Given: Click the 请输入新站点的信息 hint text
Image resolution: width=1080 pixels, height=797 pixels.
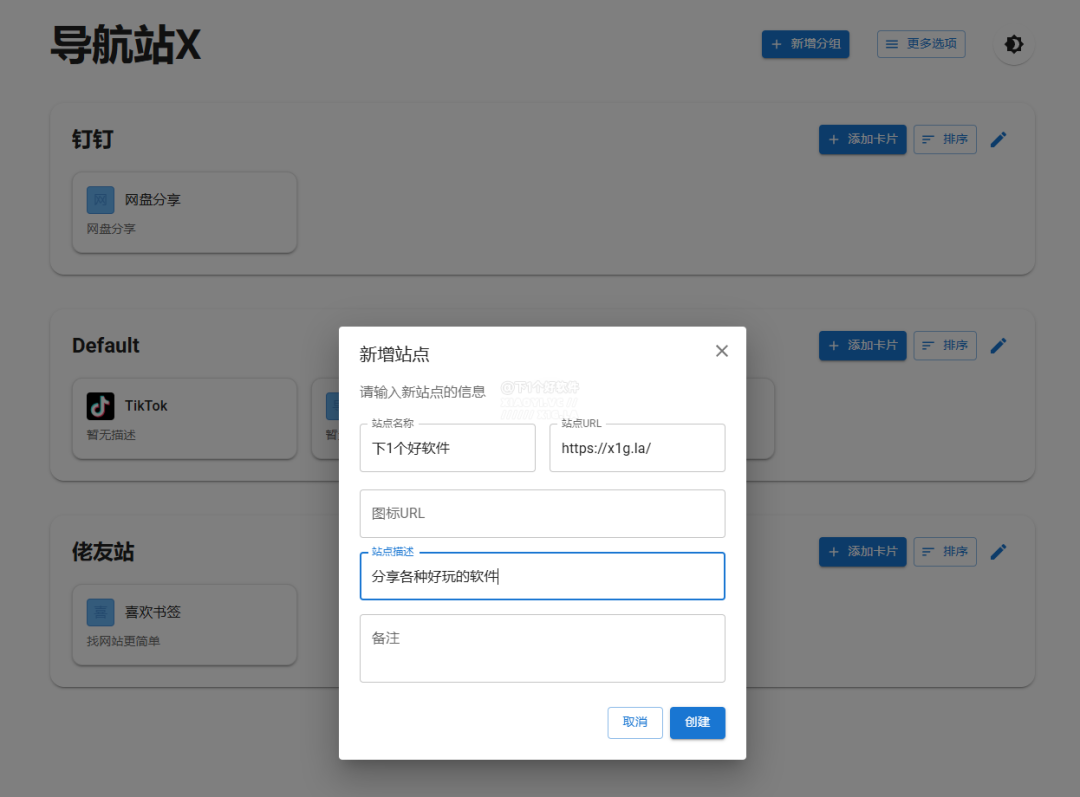Looking at the screenshot, I should pos(422,392).
